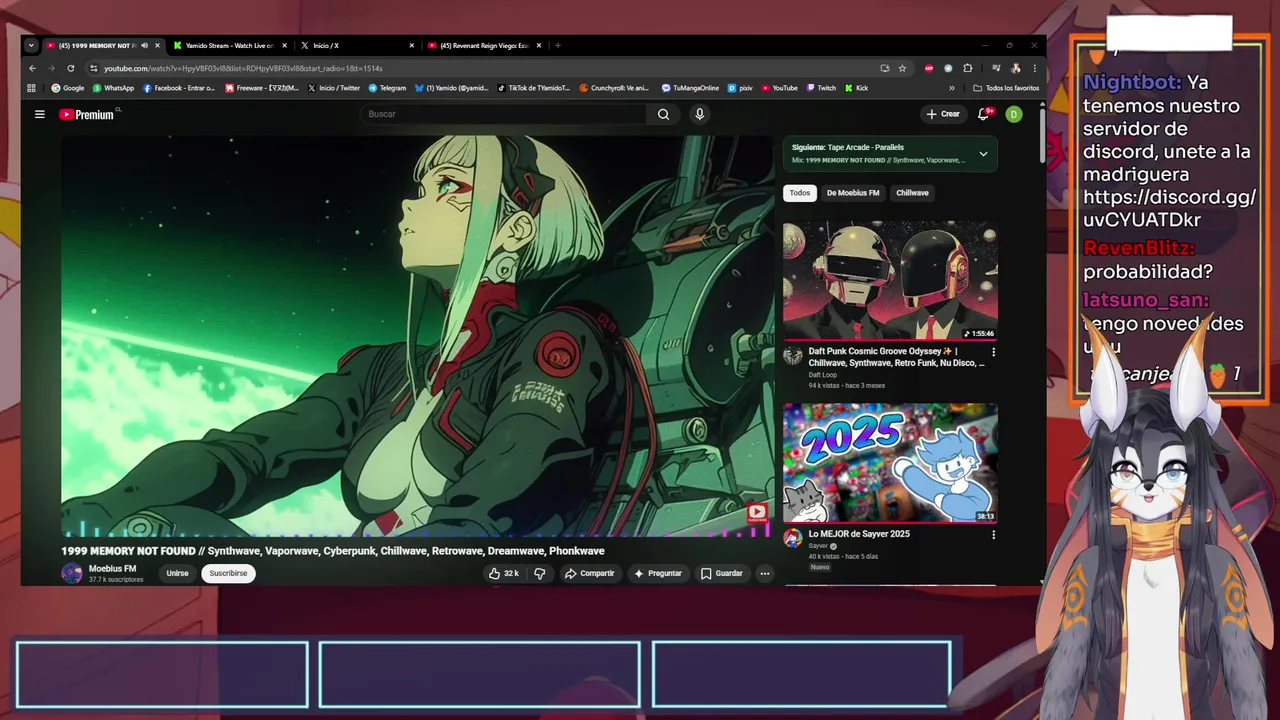Collapse the Mix playlist panel chevron
This screenshot has width=1280, height=720.
click(x=983, y=154)
